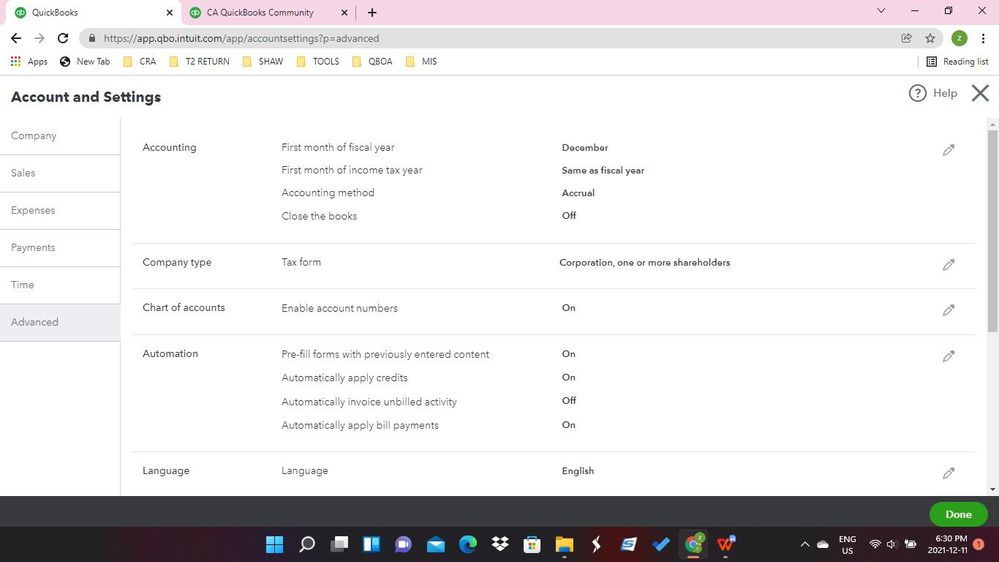Click the green Done button

(958, 514)
